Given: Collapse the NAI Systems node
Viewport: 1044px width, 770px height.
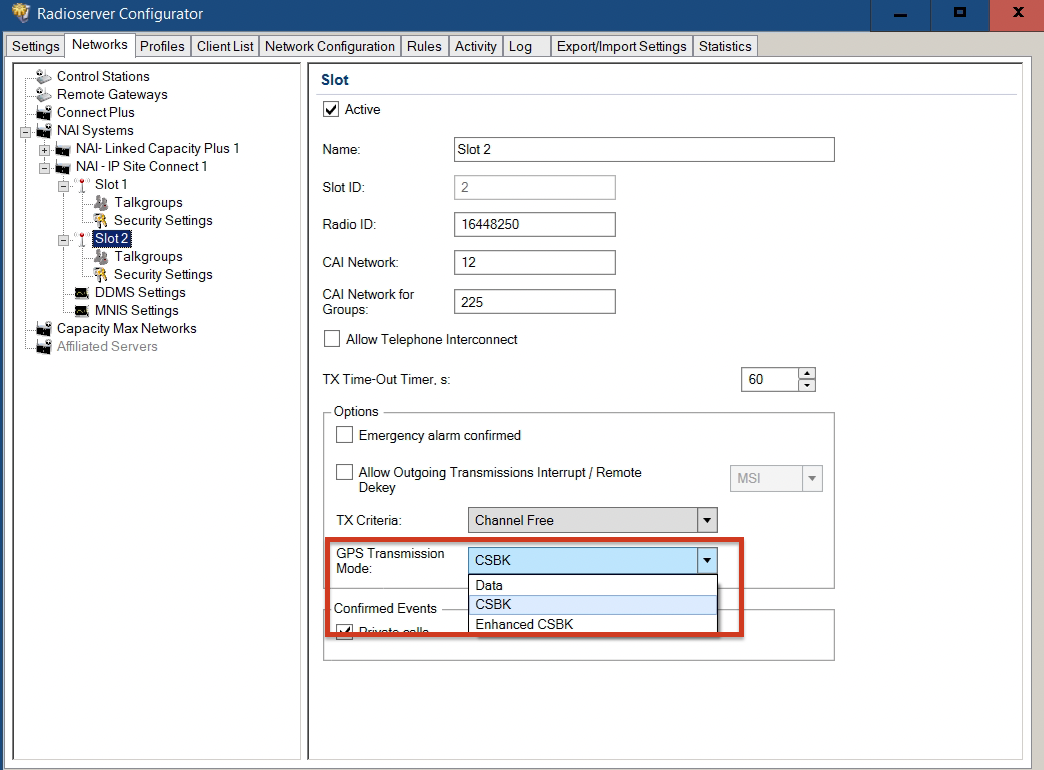Looking at the screenshot, I should click(x=25, y=132).
